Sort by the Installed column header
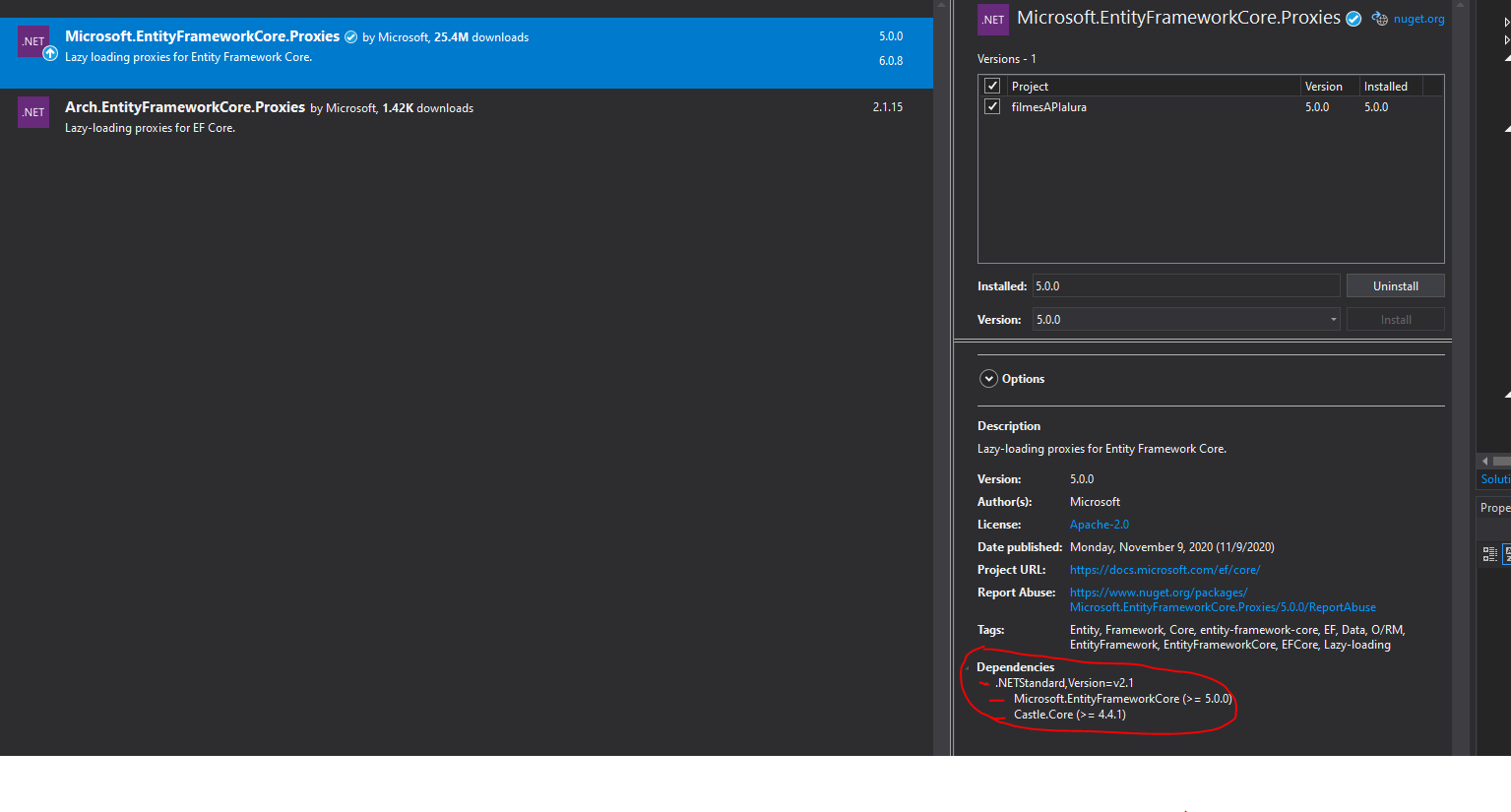Image resolution: width=1511 pixels, height=812 pixels. (1391, 87)
